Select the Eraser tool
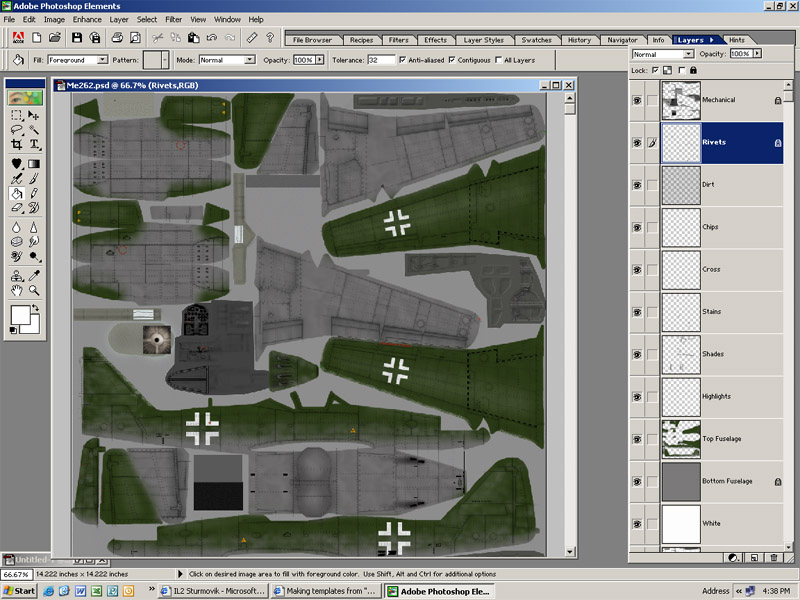Screen dimensions: 800x600 coord(16,208)
